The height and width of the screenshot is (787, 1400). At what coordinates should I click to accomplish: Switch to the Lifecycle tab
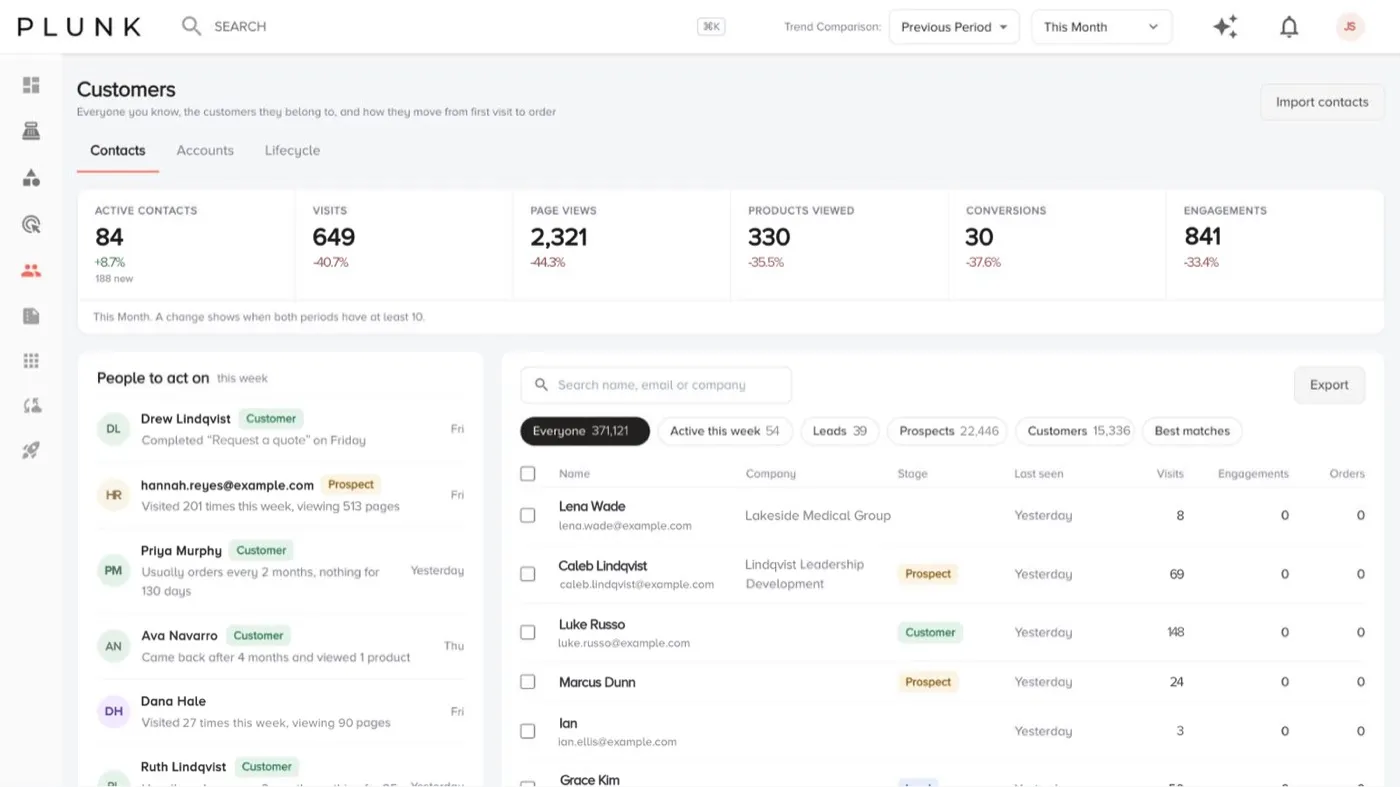[292, 150]
